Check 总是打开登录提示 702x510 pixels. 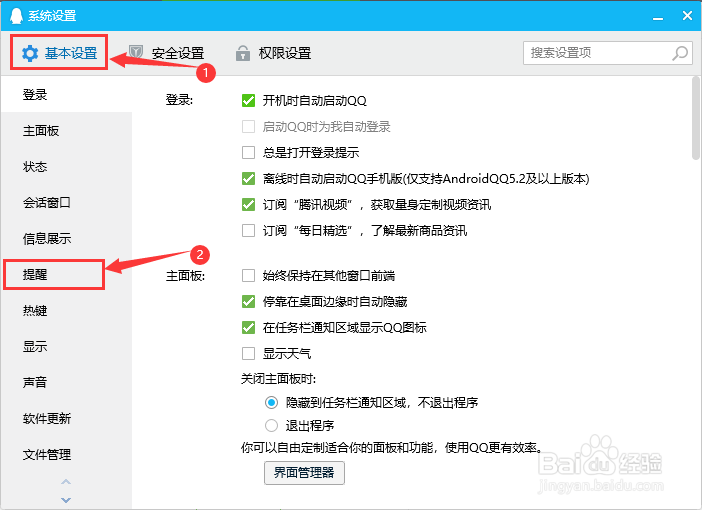tap(248, 153)
